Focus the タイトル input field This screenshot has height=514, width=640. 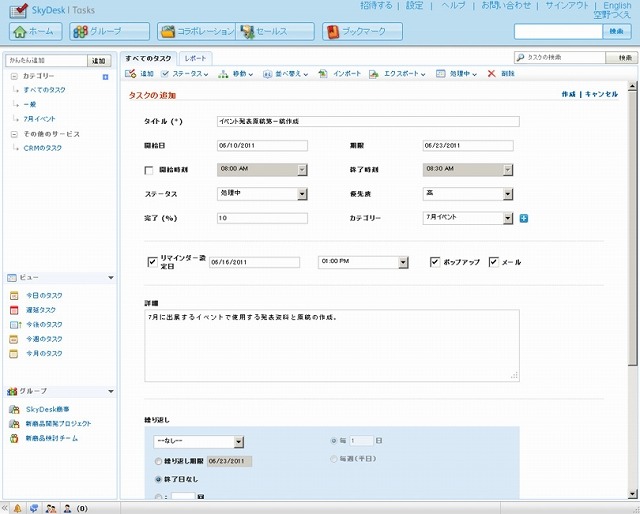tap(368, 121)
